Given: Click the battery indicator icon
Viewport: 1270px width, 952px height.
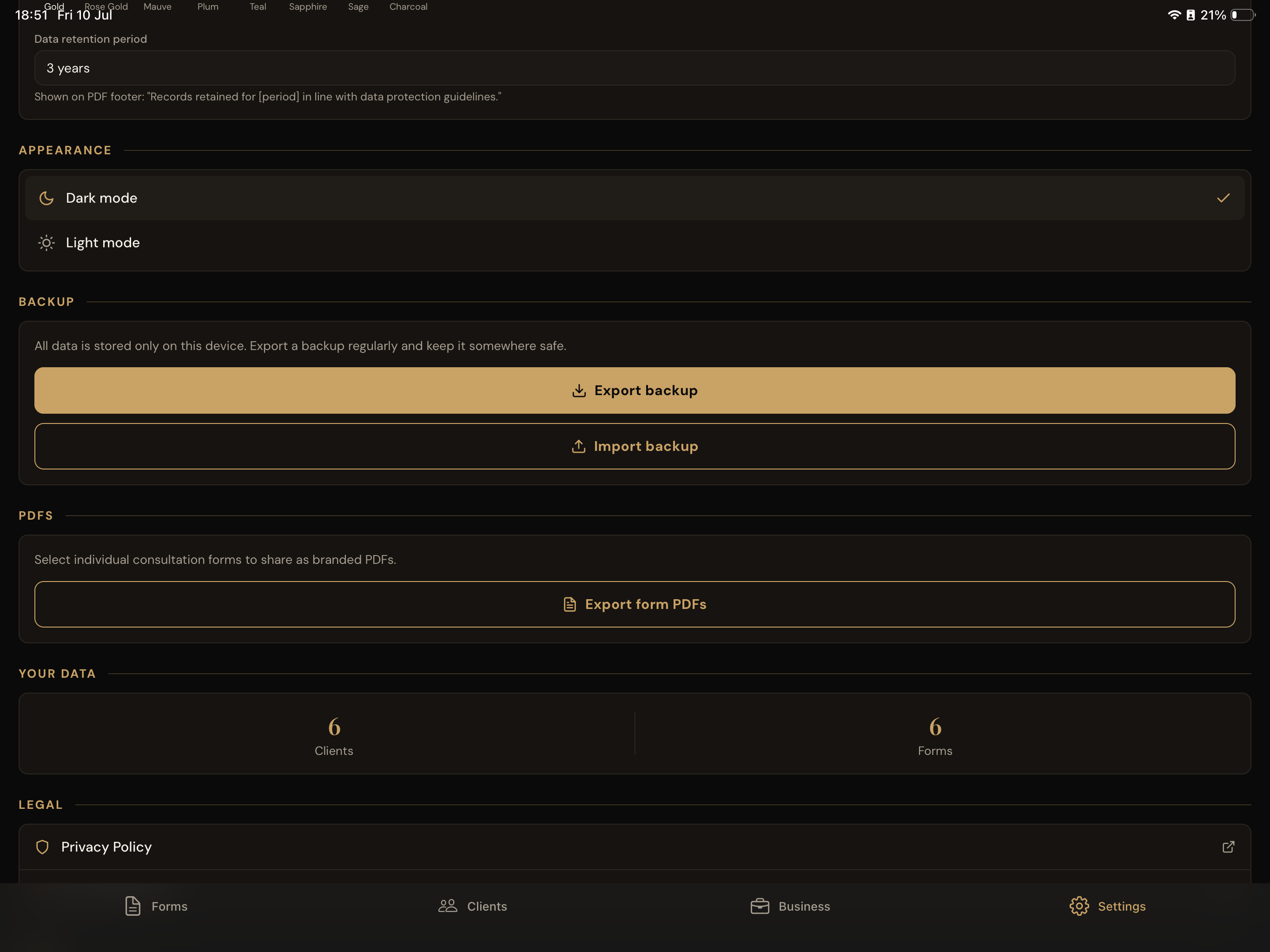Looking at the screenshot, I should [1243, 15].
